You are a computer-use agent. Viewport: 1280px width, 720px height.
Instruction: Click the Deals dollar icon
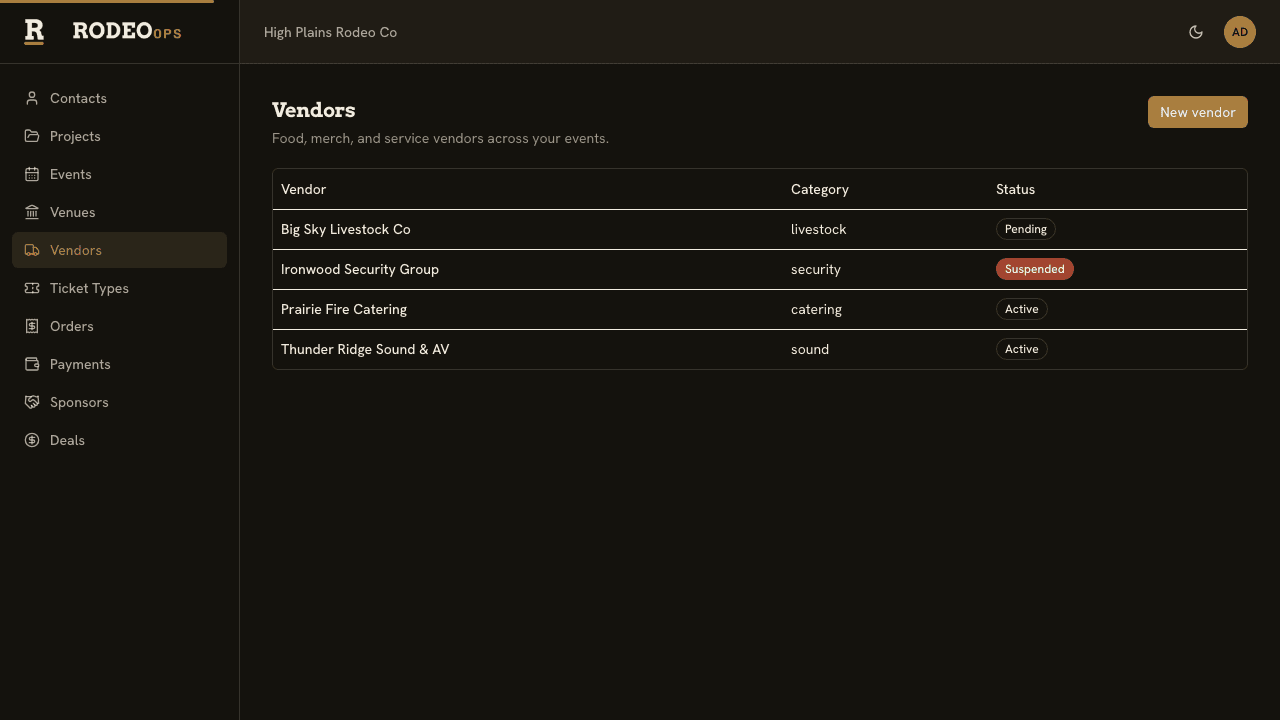(32, 440)
